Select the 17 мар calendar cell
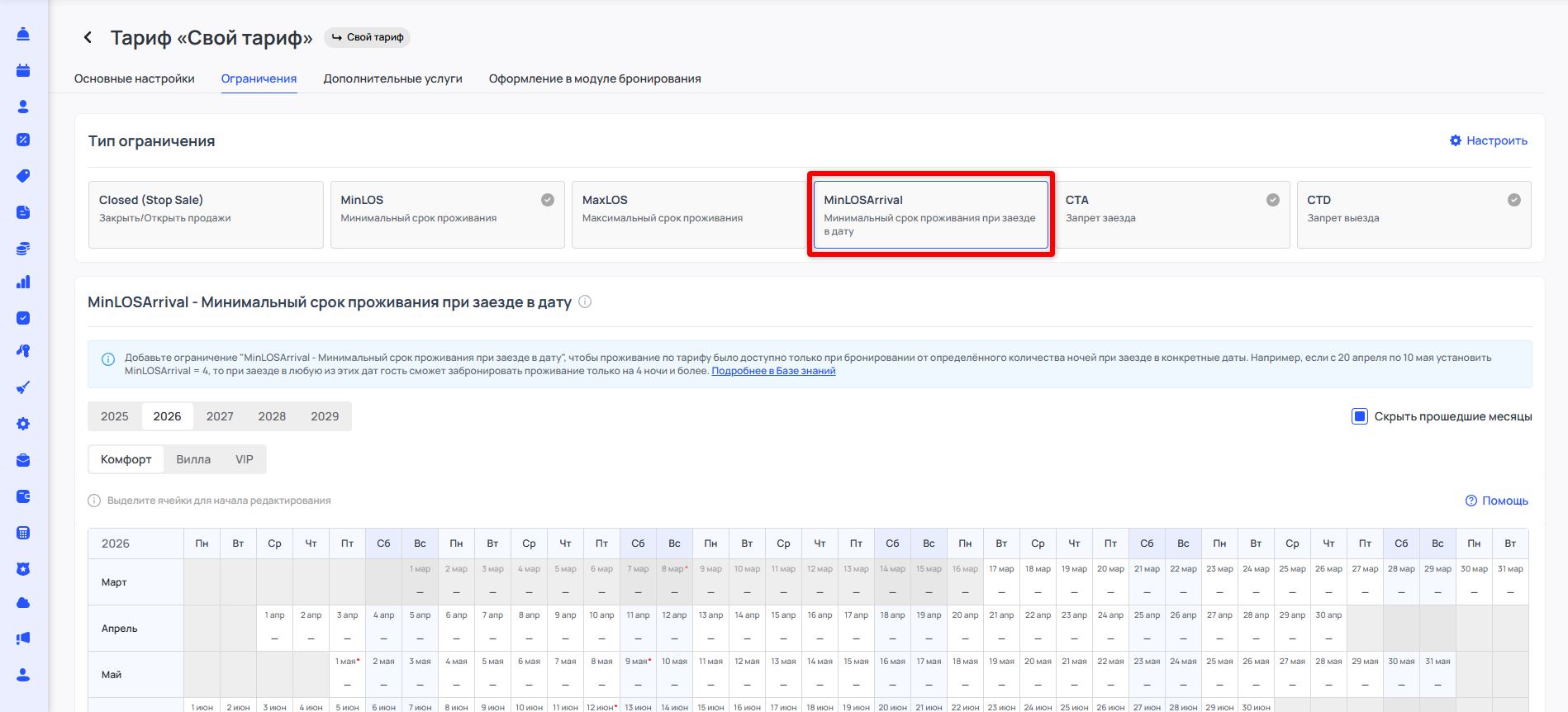1568x712 pixels. coord(1001,582)
